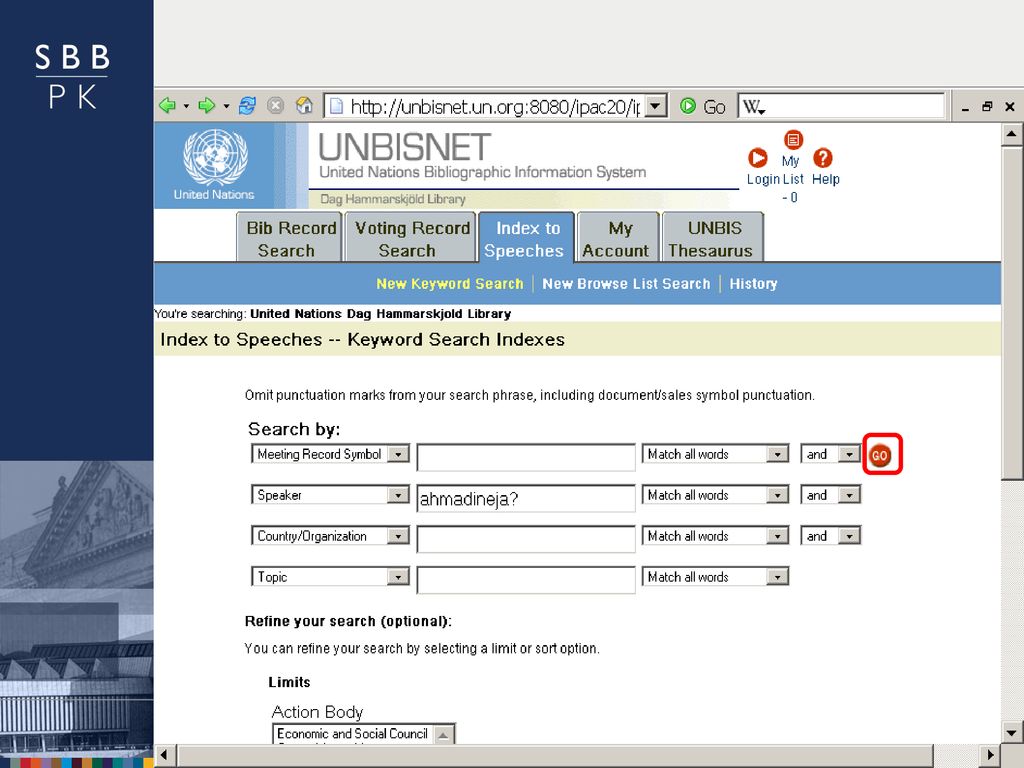Click the New Keyword Search link
This screenshot has width=1024, height=768.
(449, 283)
